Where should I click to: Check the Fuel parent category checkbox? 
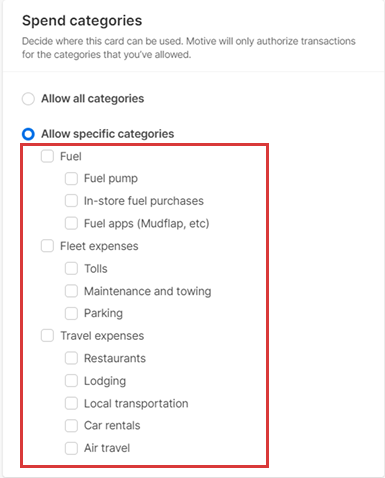point(47,156)
